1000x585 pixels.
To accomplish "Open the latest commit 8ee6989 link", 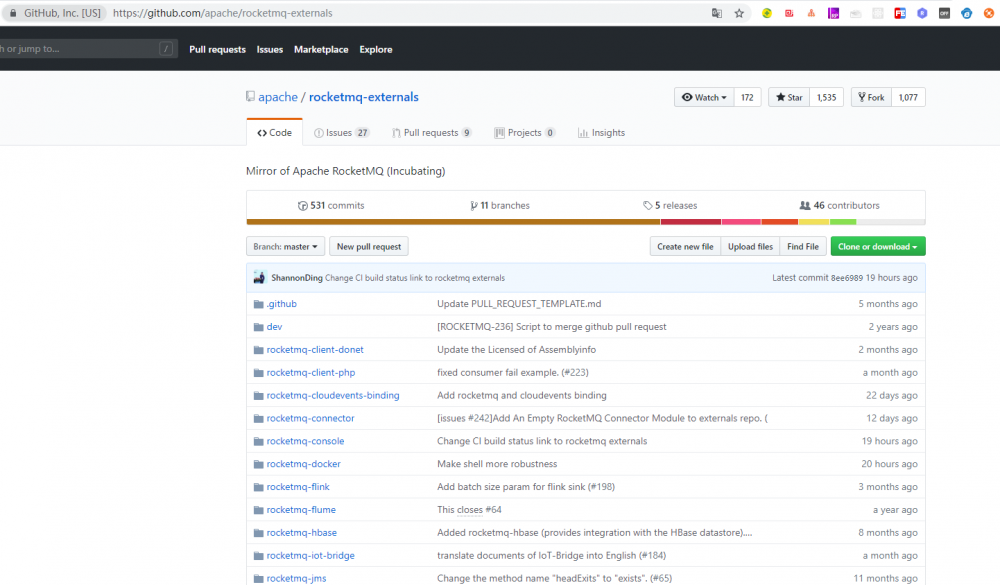I will (x=846, y=278).
